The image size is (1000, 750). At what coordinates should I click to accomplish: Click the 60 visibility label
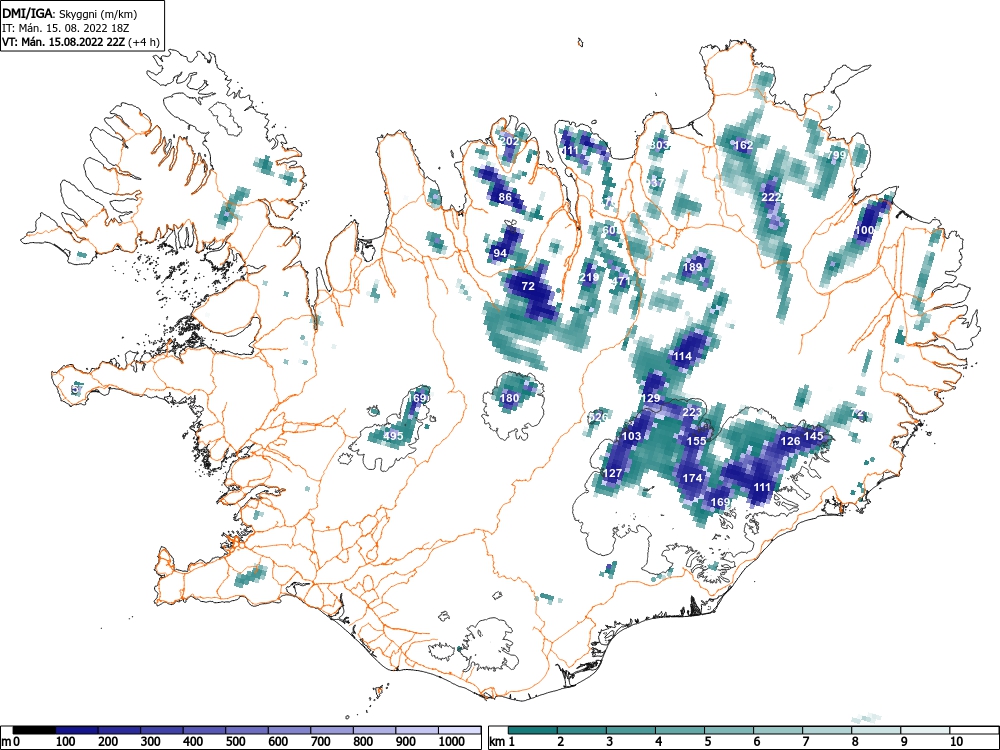click(x=609, y=230)
